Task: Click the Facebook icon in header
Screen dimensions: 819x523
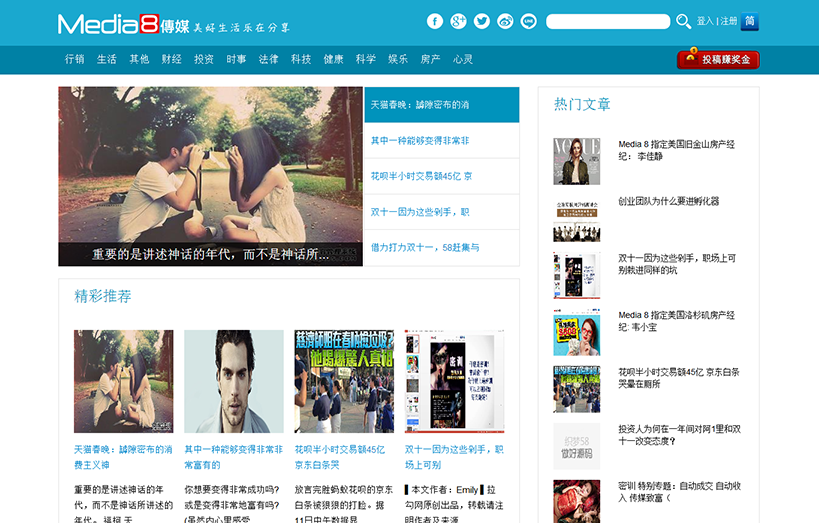Action: pos(435,21)
